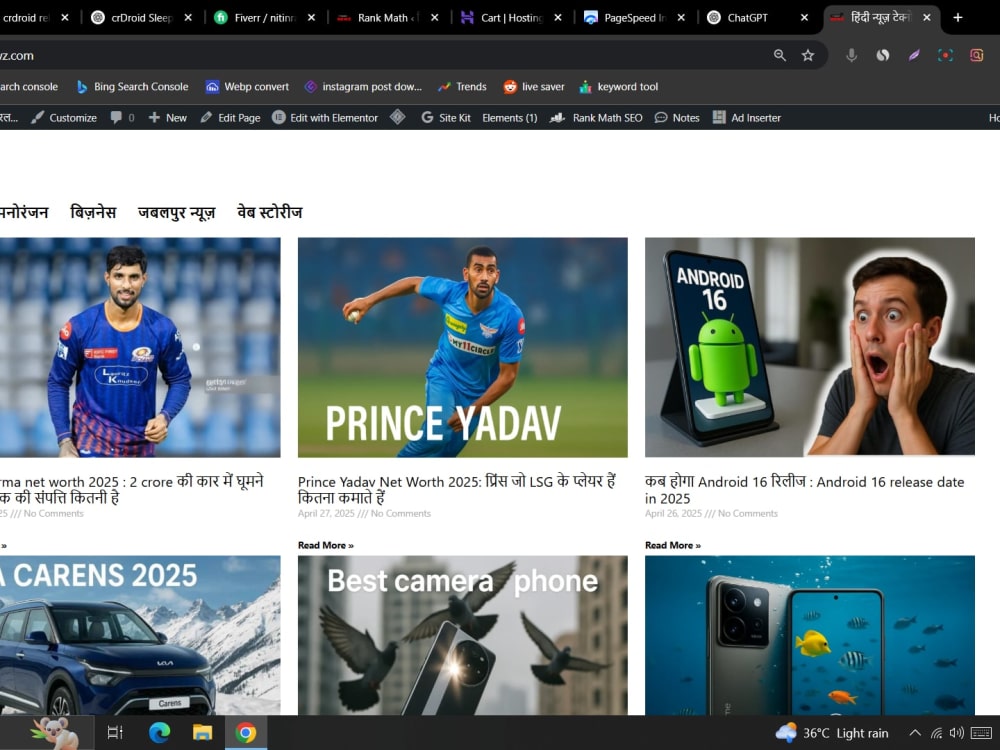Open File Explorer from taskbar

202,733
